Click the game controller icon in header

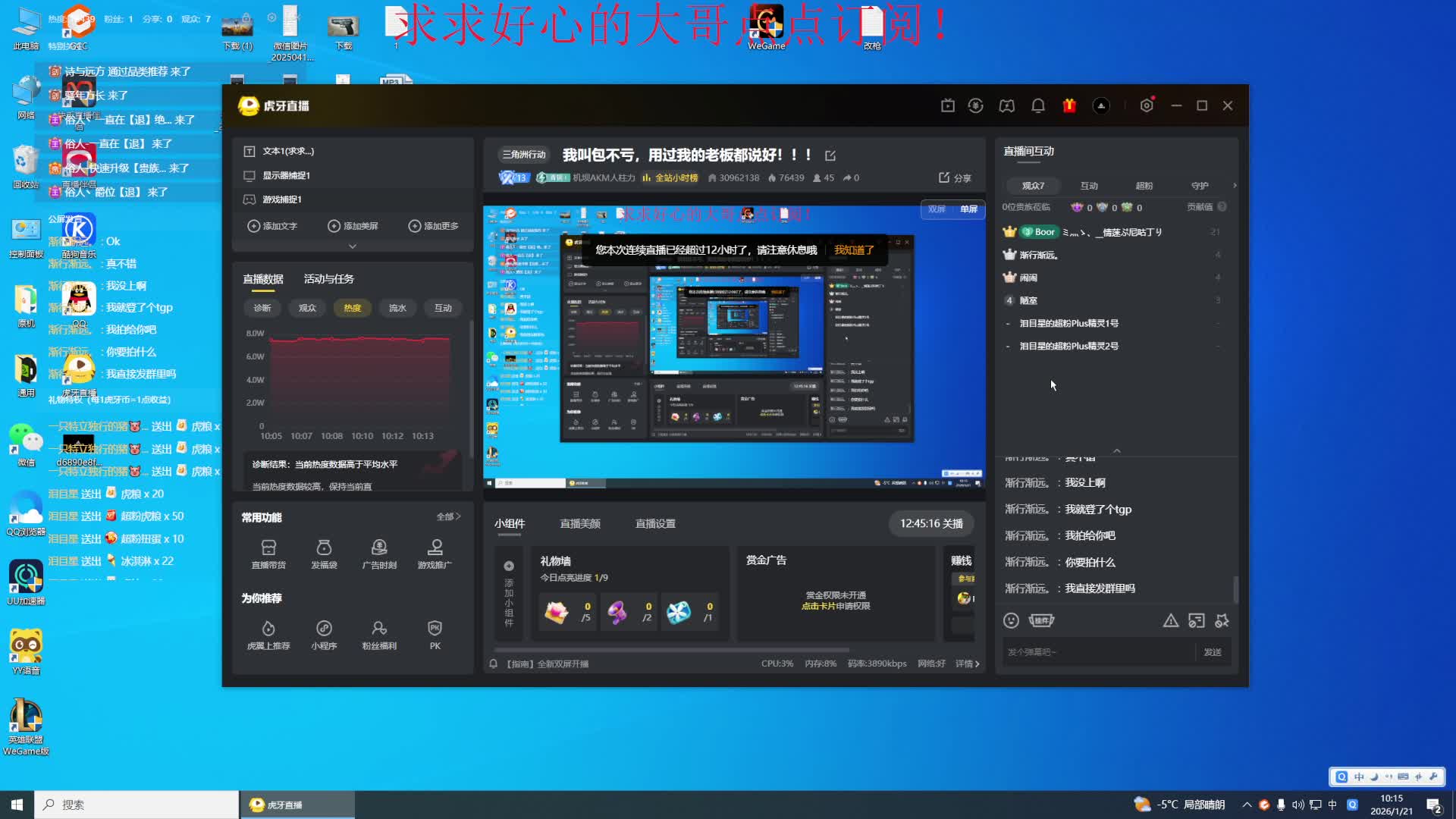click(1006, 106)
